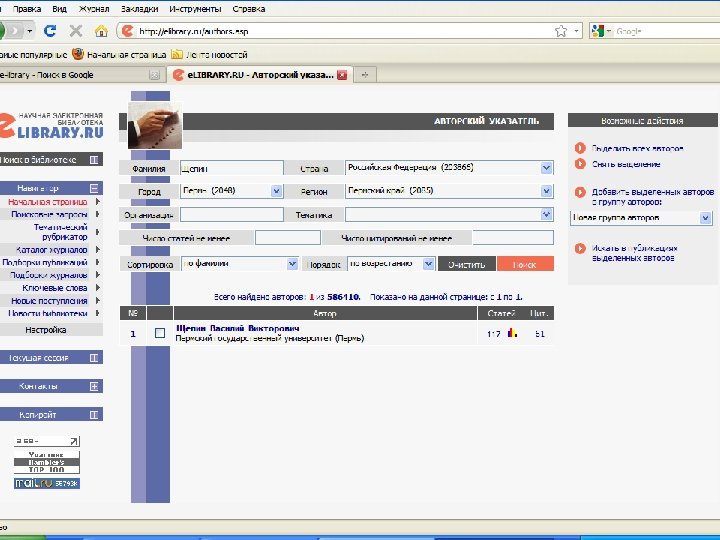
Task: Open the Начальная страница navigator link
Action: [x=47, y=202]
